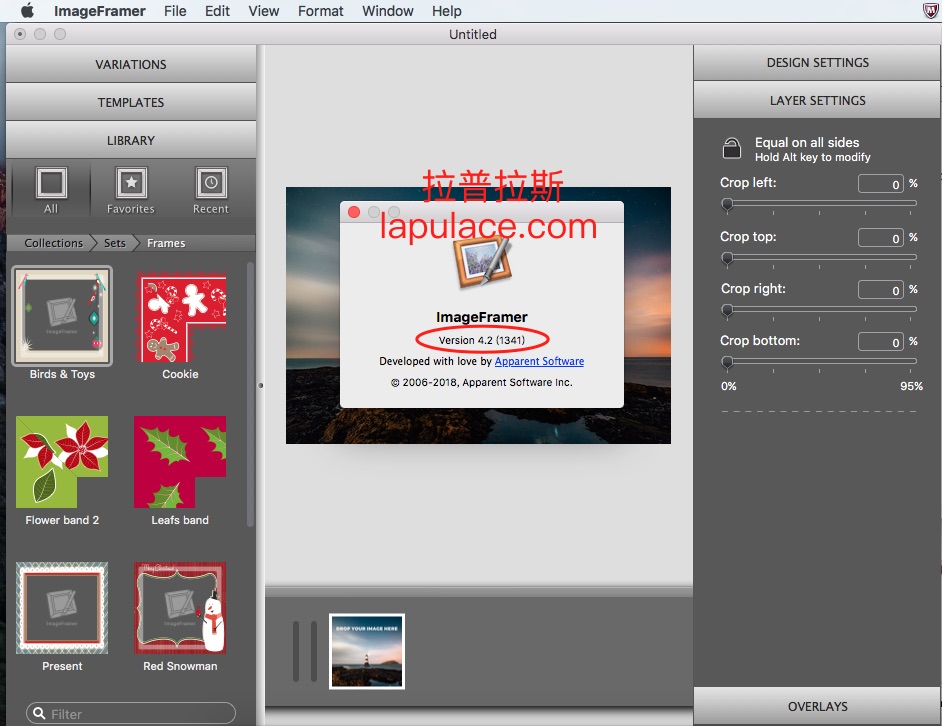Click the Crop right slider handle
The height and width of the screenshot is (726, 942).
click(x=727, y=310)
